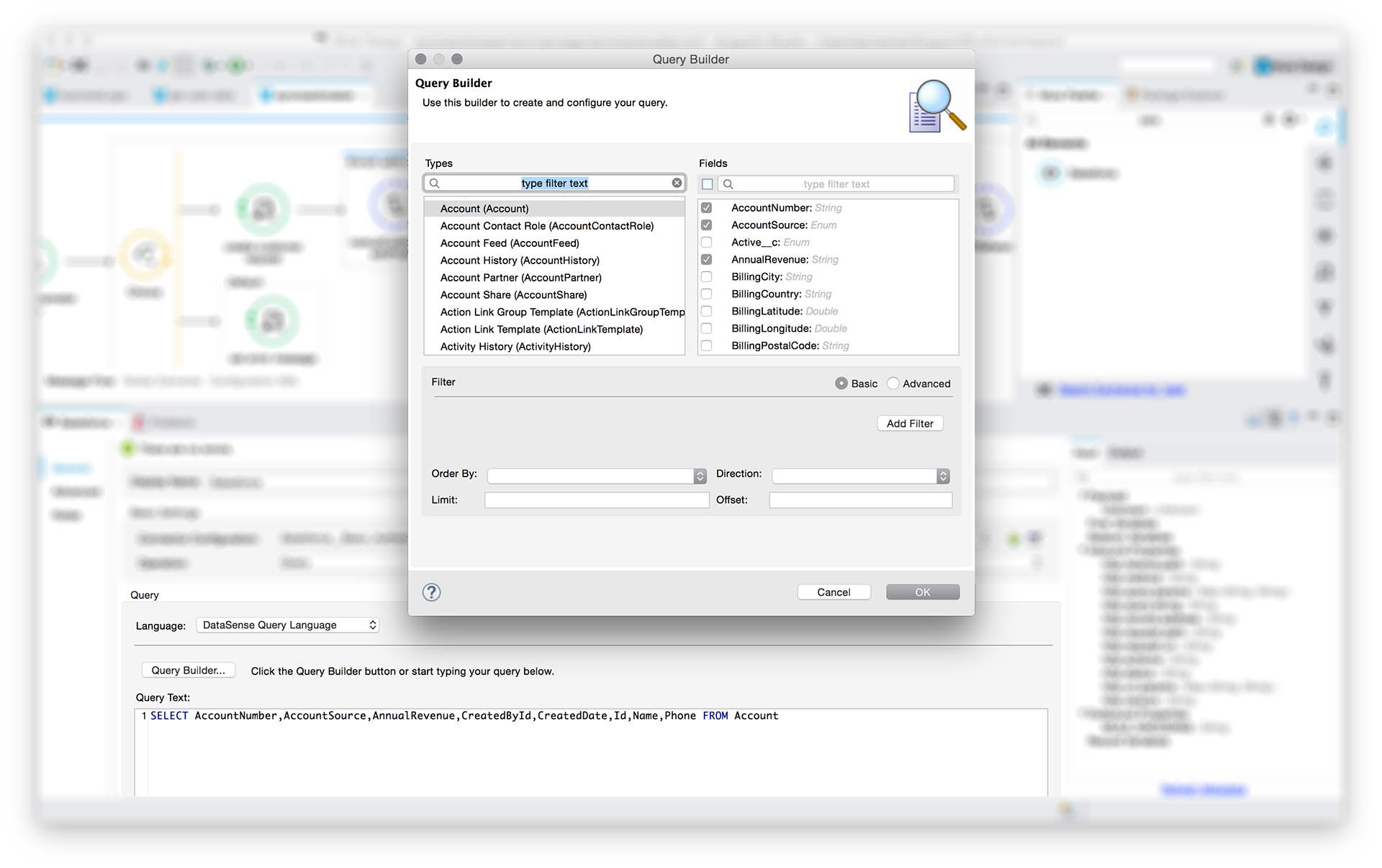The width and height of the screenshot is (1382, 868).
Task: Open the Order By dropdown
Action: pos(597,476)
